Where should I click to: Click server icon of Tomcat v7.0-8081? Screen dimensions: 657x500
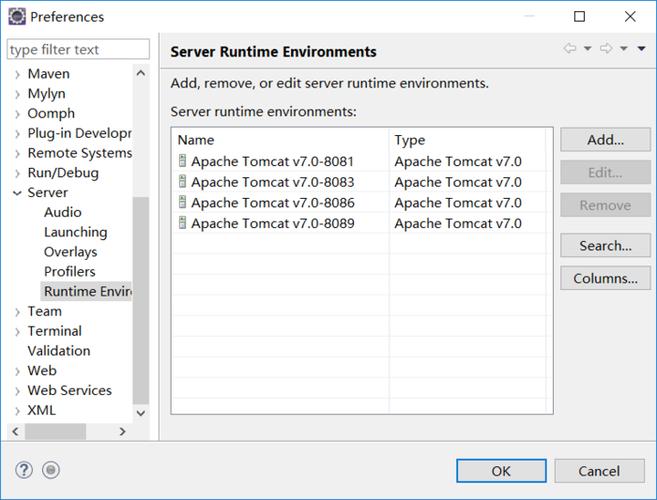point(182,161)
